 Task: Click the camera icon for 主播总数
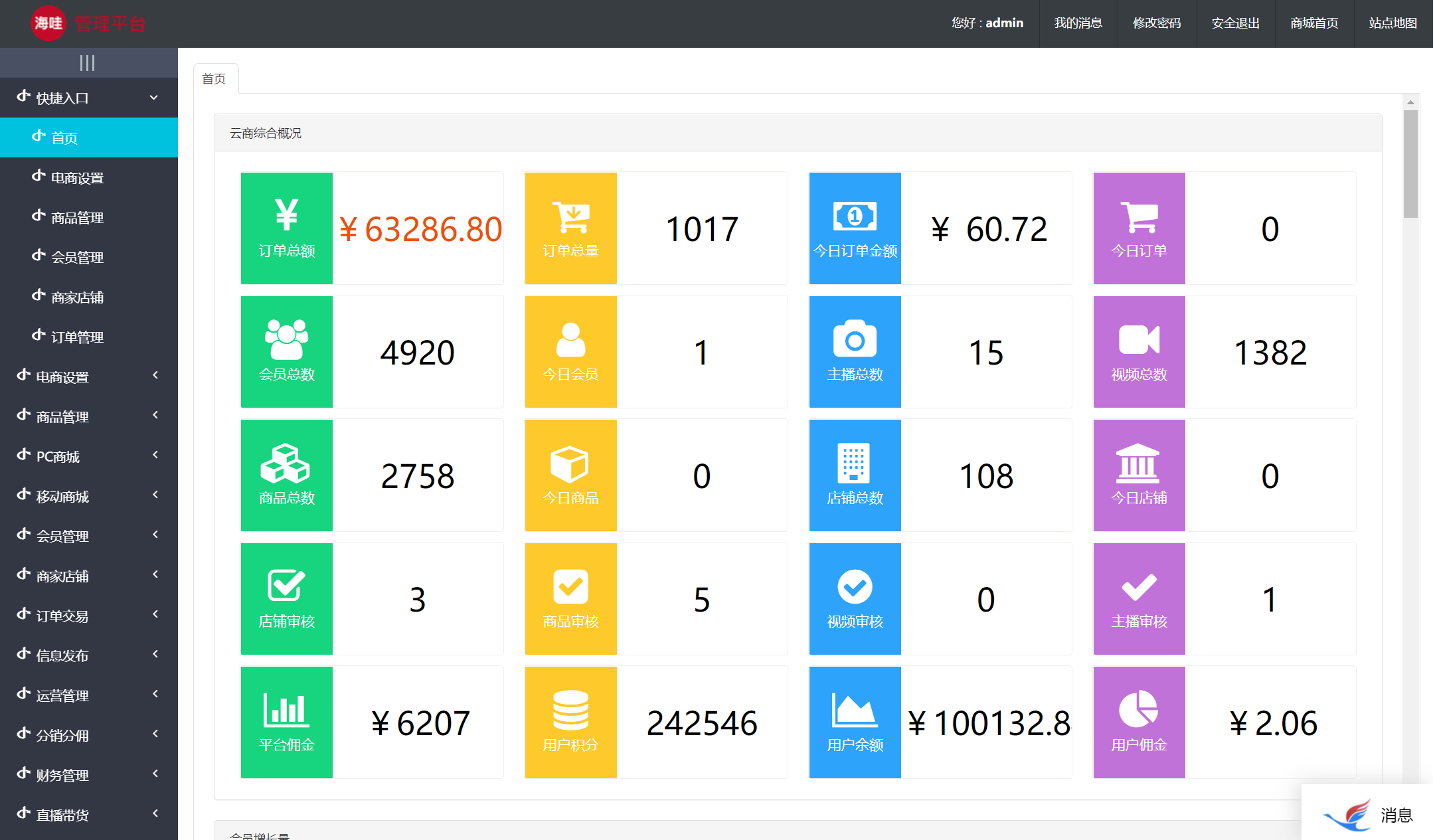point(855,339)
